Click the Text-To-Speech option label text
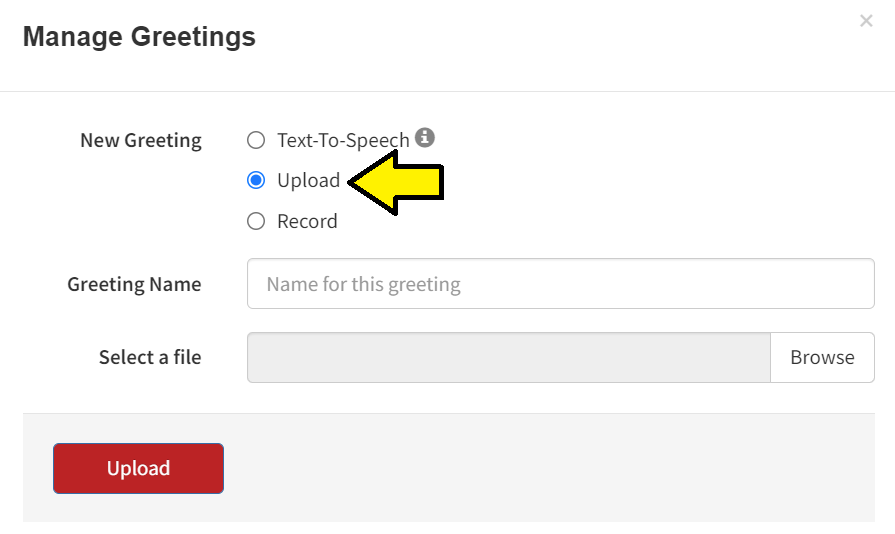The width and height of the screenshot is (895, 534). [x=343, y=140]
